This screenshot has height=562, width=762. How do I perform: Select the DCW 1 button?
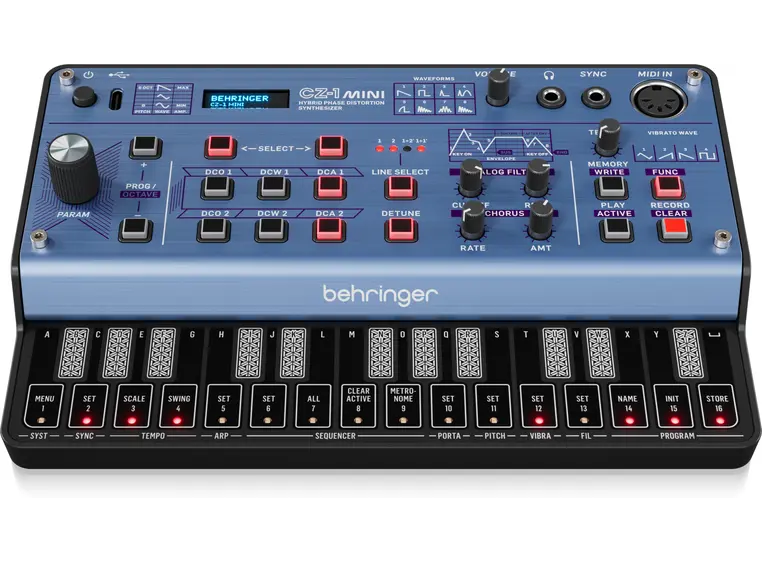[x=274, y=188]
